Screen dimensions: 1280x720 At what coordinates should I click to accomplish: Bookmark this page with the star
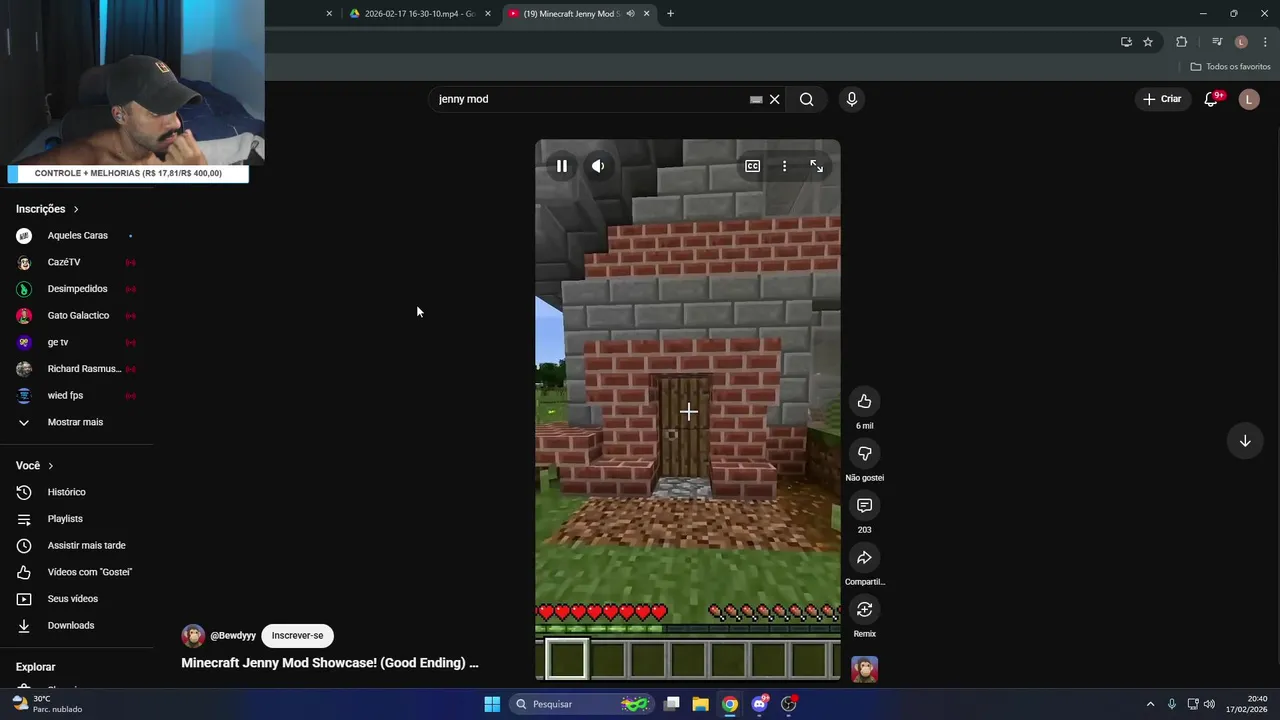pos(1148,42)
